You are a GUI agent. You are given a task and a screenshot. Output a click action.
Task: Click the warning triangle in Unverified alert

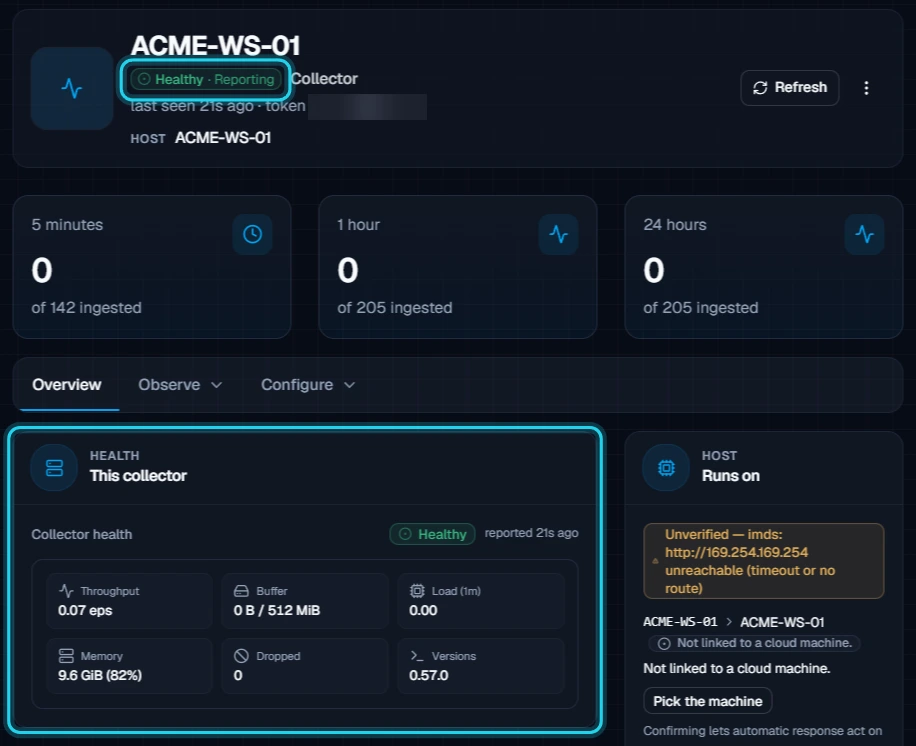click(x=655, y=561)
